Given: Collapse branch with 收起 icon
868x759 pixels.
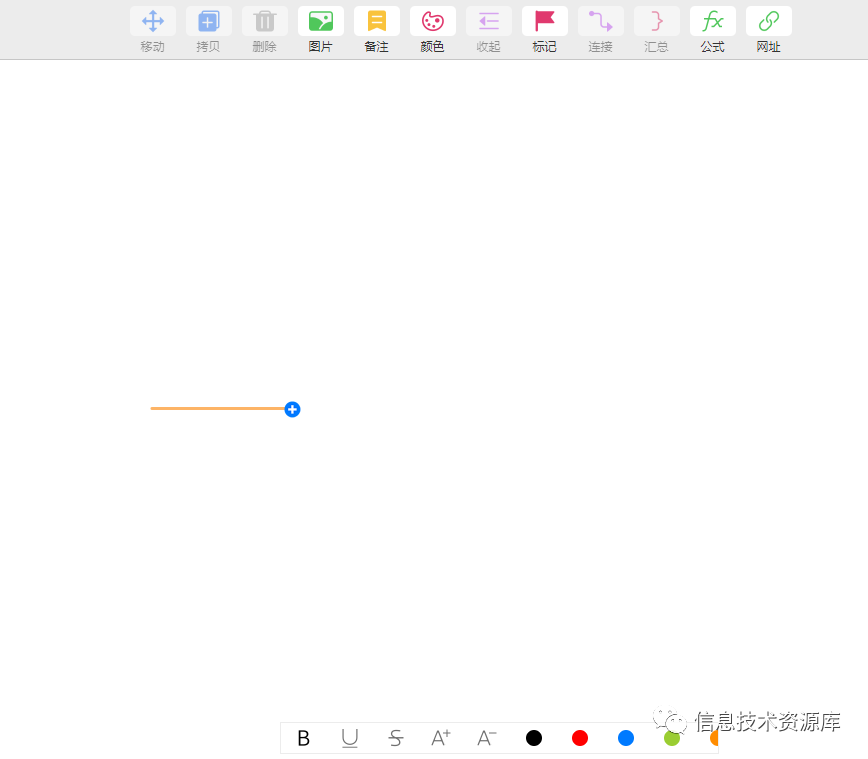Looking at the screenshot, I should (x=489, y=22).
